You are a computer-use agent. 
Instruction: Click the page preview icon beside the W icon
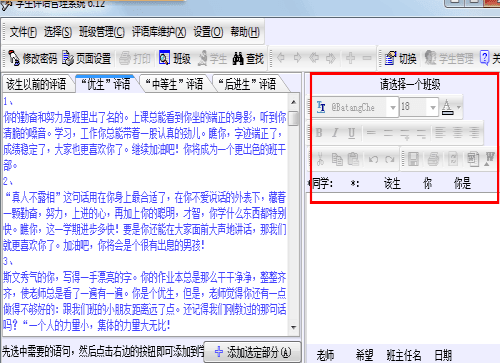click(473, 159)
